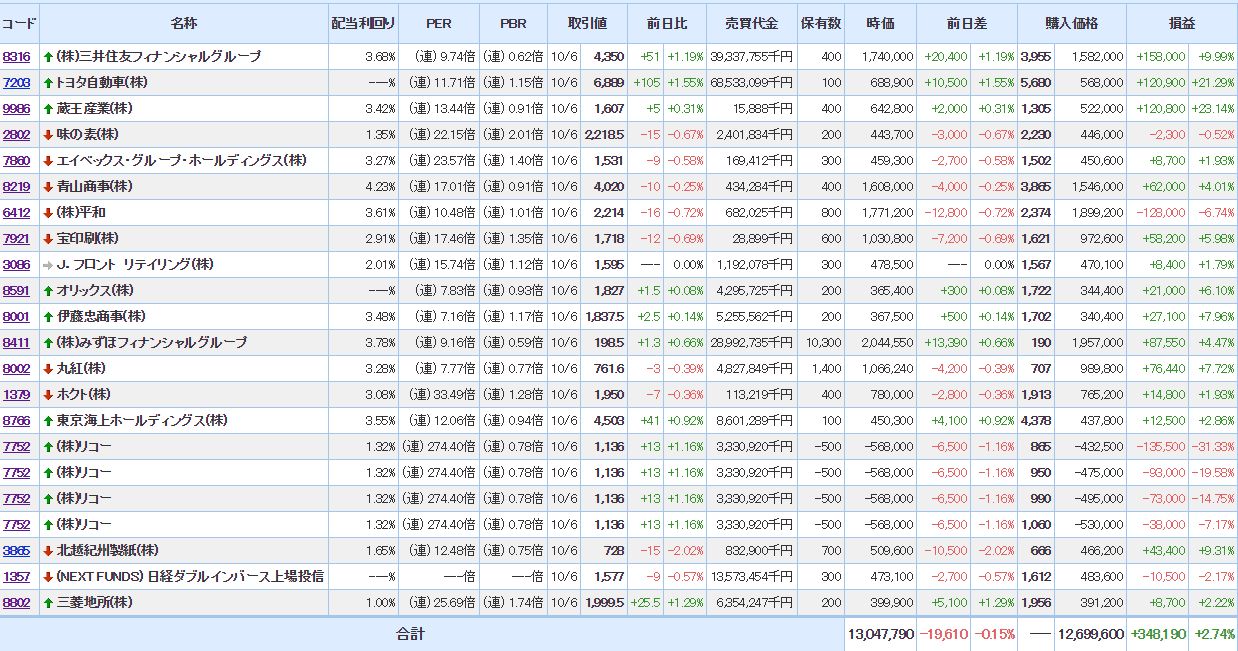Click the PER column header

click(438, 22)
